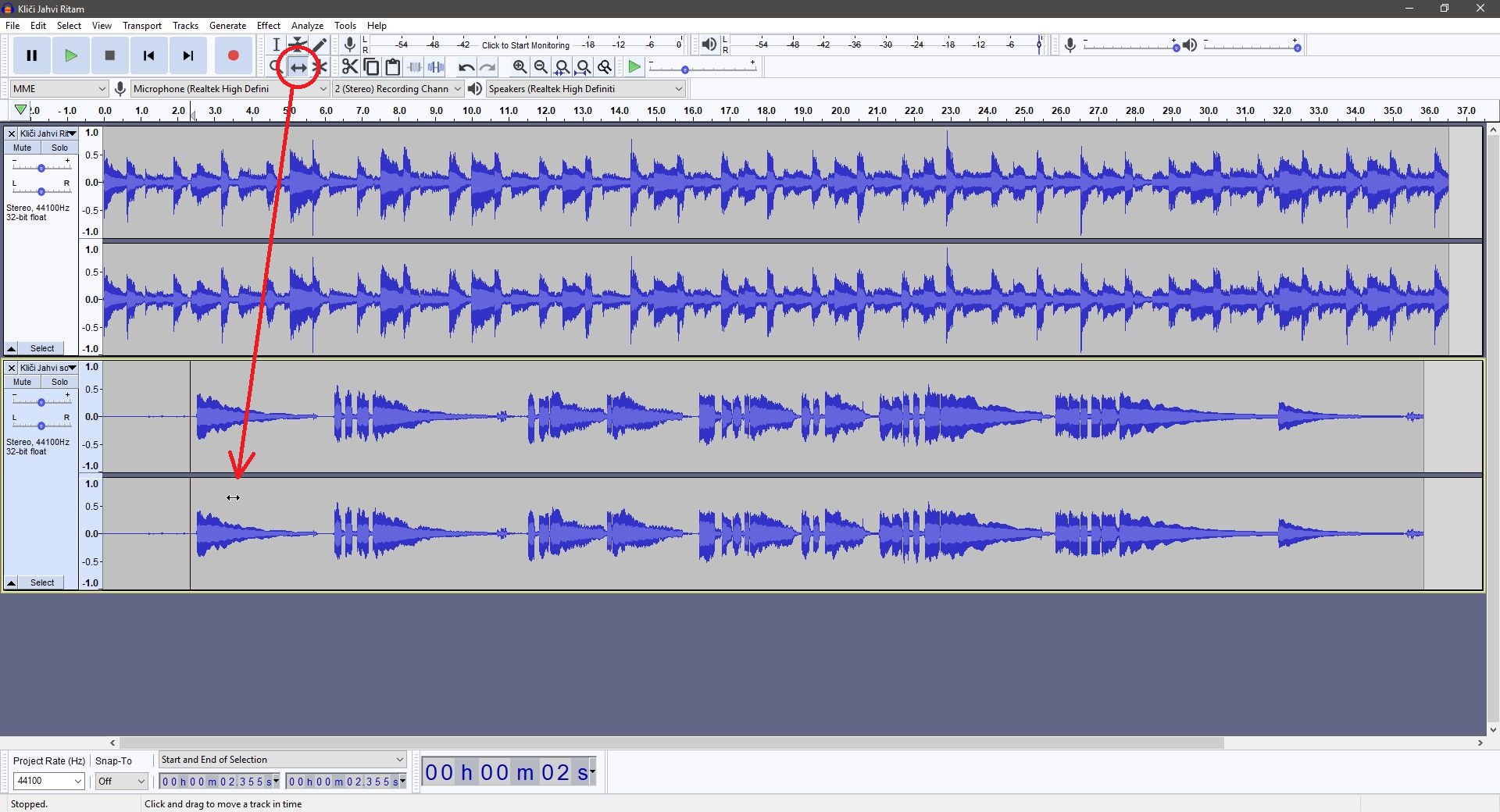Open the Snap-To Off dropdown
Screen dimensions: 1500x812
[x=121, y=781]
